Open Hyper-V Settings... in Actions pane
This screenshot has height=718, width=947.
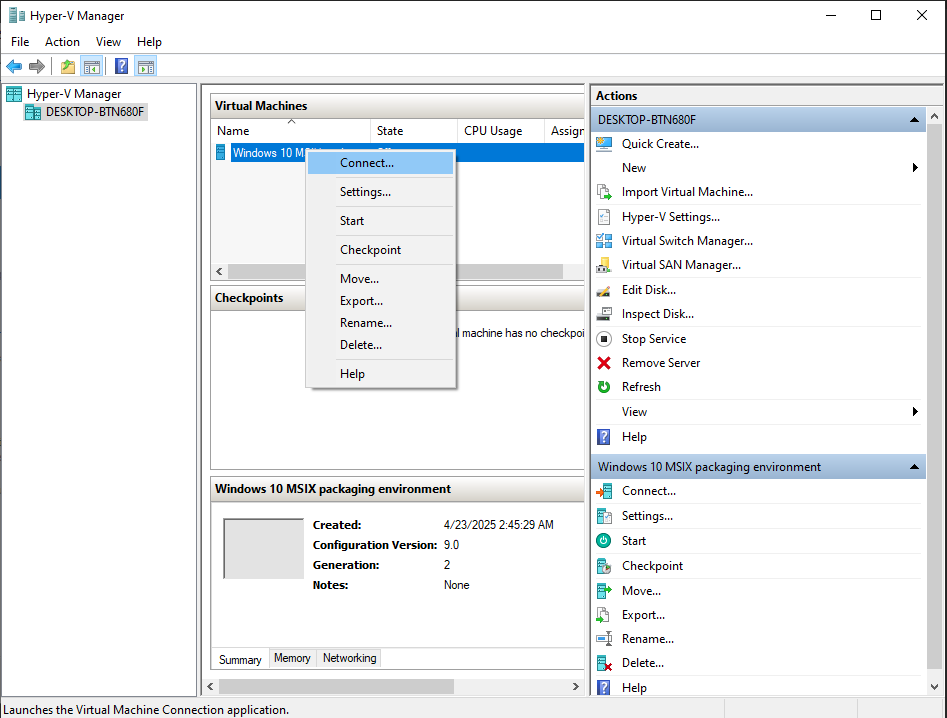[670, 217]
